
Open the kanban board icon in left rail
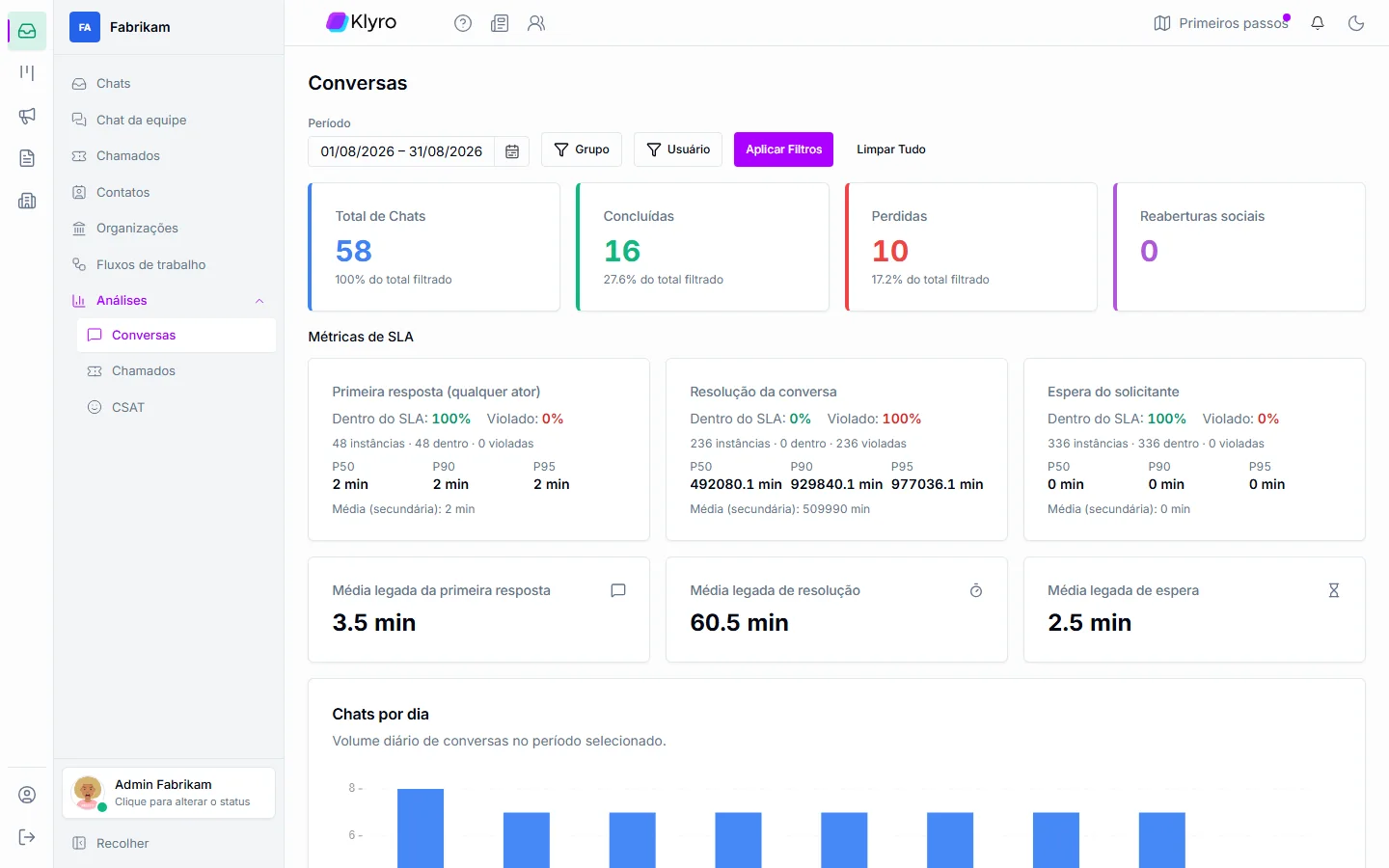click(x=27, y=73)
